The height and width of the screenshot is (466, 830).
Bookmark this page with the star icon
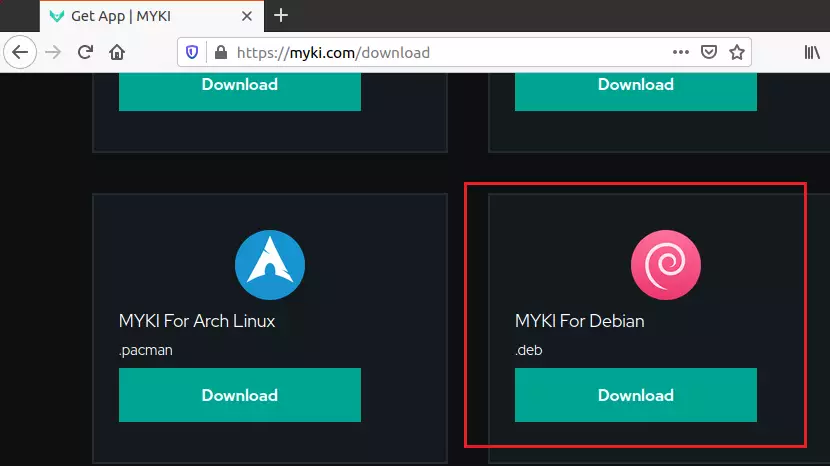coord(737,52)
